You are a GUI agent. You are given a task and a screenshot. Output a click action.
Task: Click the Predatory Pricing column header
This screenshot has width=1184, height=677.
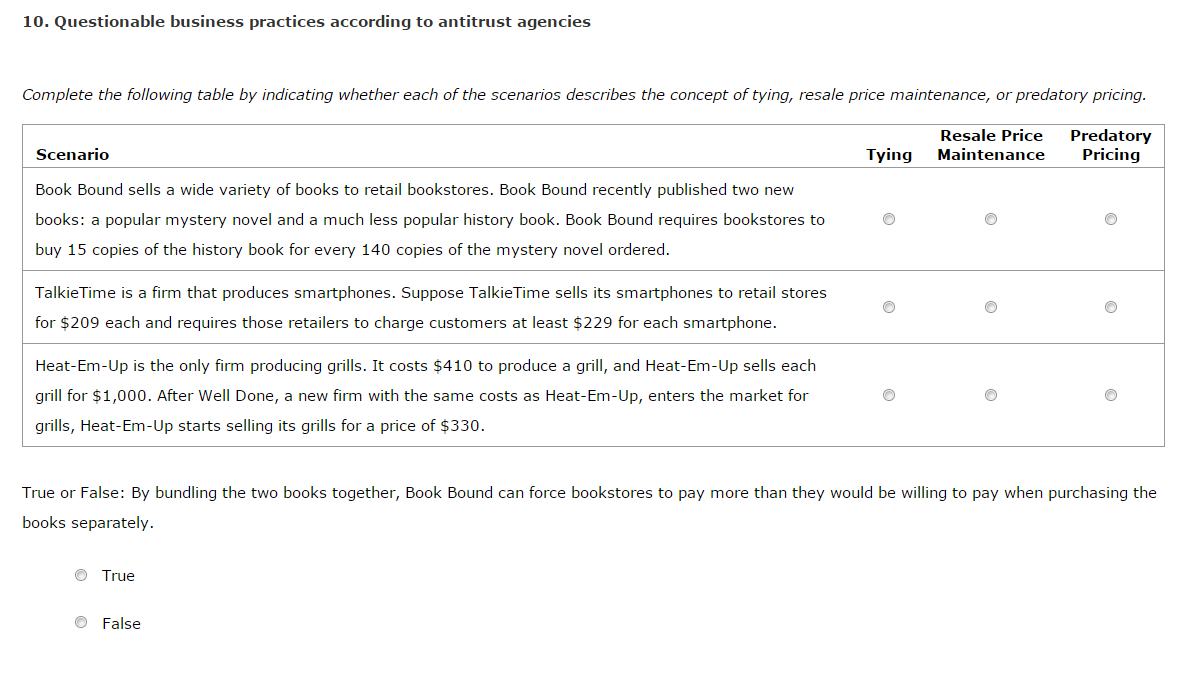pos(1110,145)
